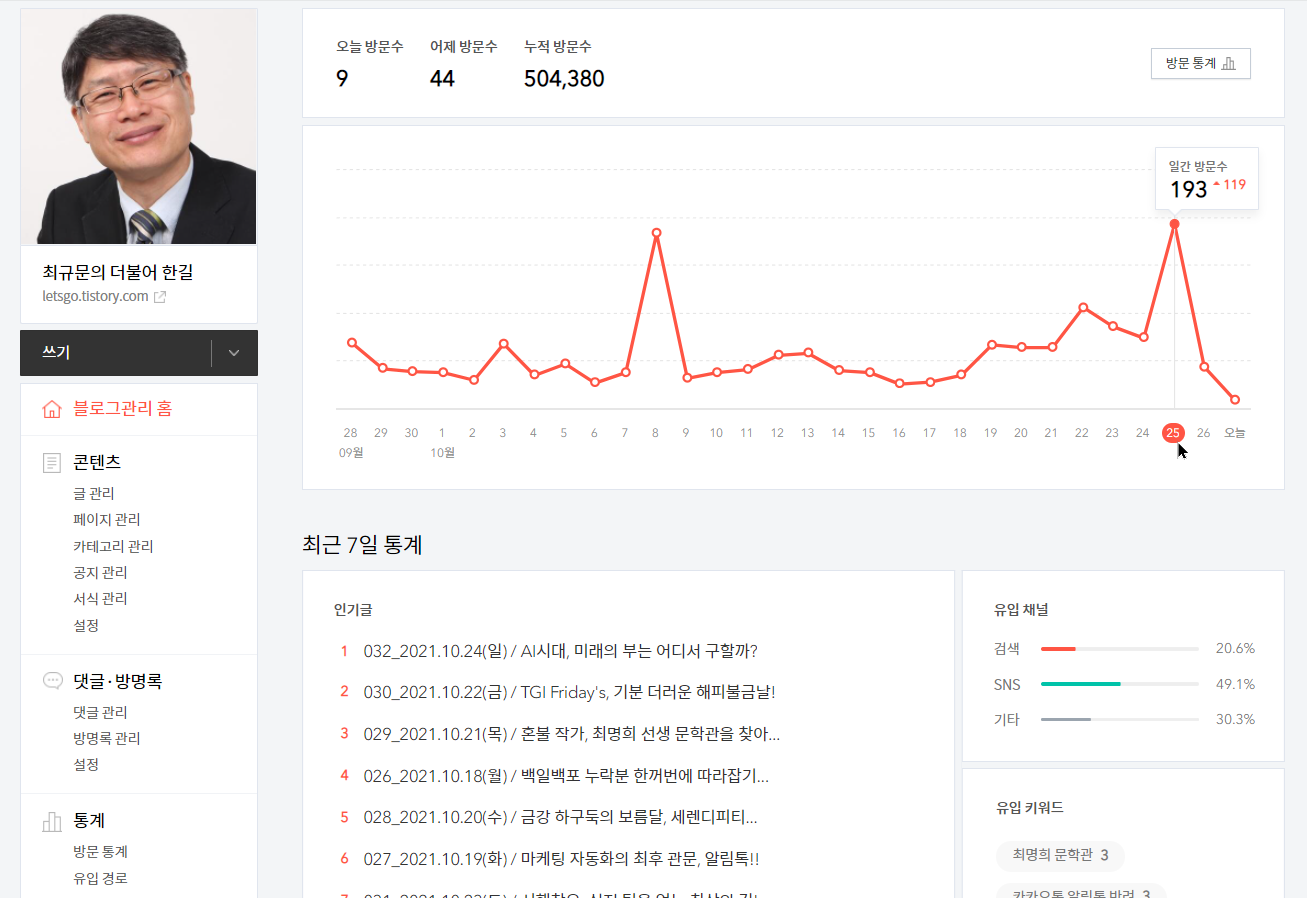Open popular post 029_2021.10.21 혼불 작가
The height and width of the screenshot is (898, 1307).
[x=571, y=734]
